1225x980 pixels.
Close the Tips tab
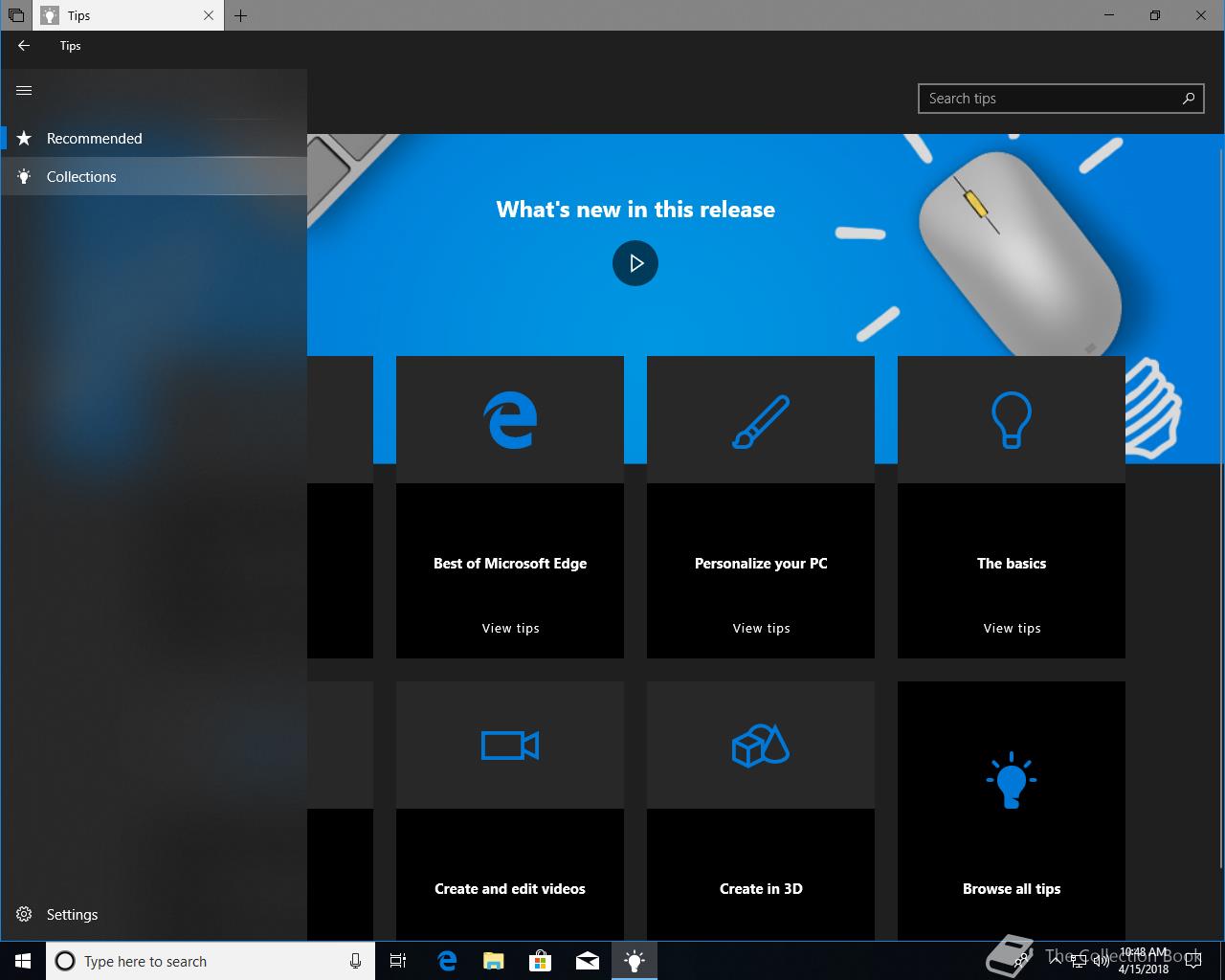[x=210, y=15]
